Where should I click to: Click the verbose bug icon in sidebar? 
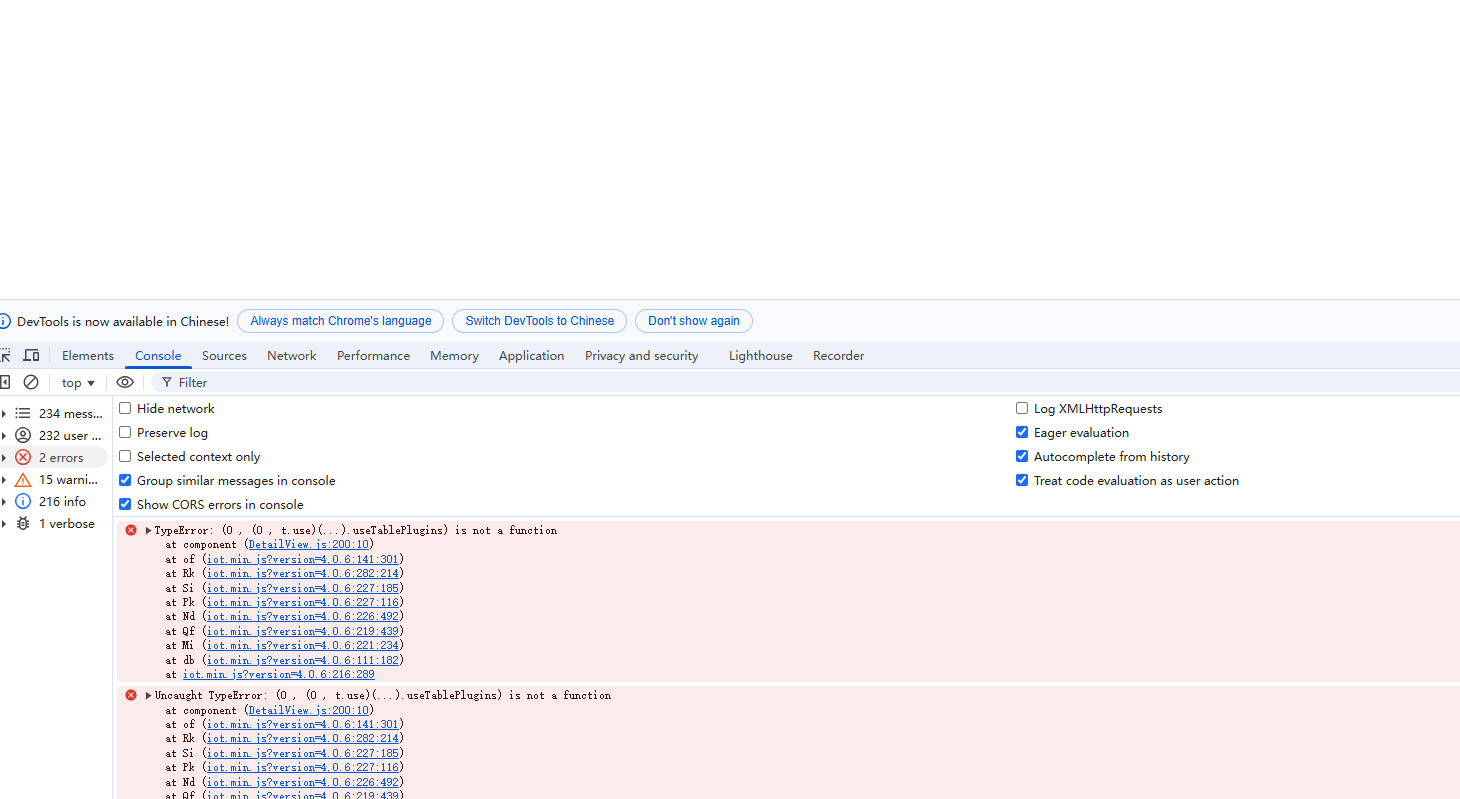pyautogui.click(x=23, y=523)
